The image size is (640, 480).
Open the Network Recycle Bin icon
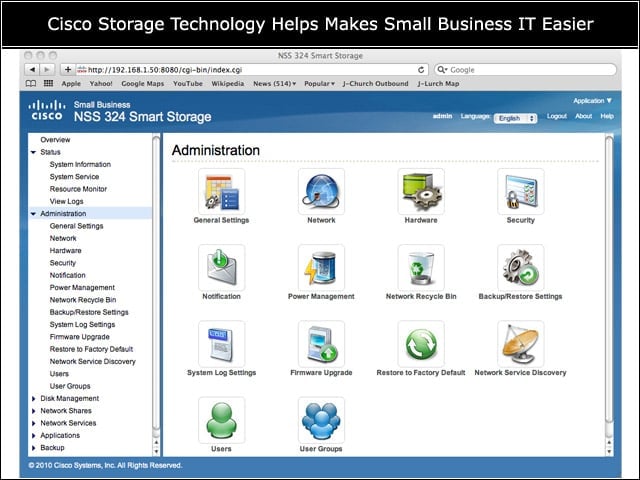421,268
